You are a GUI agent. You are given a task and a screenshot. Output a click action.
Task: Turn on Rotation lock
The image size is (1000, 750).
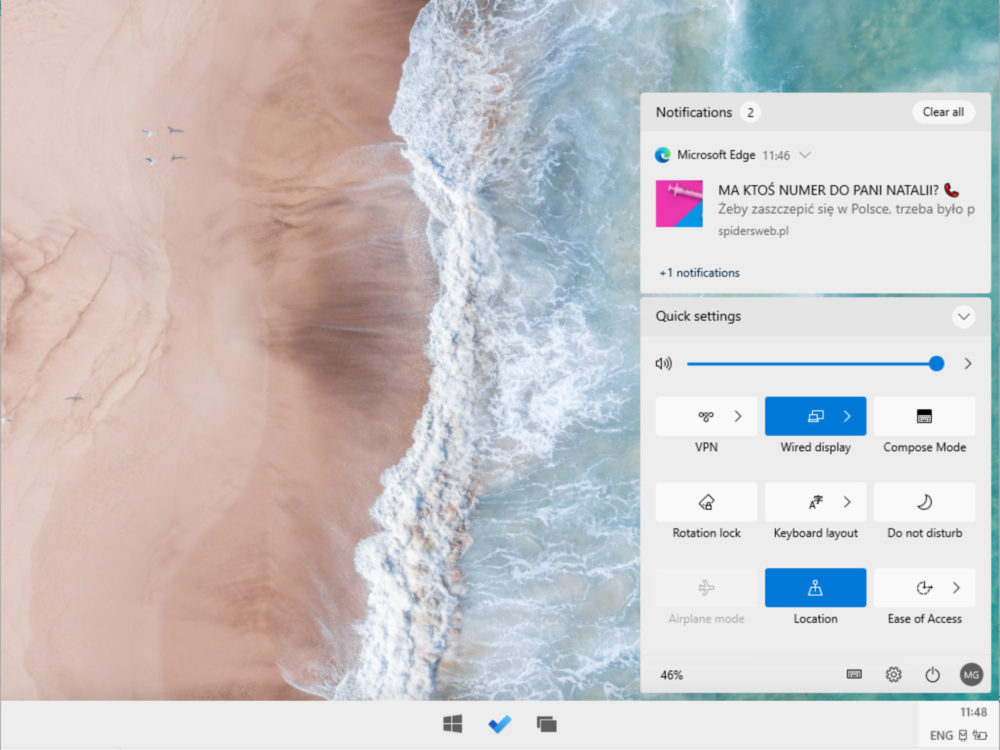click(x=706, y=502)
